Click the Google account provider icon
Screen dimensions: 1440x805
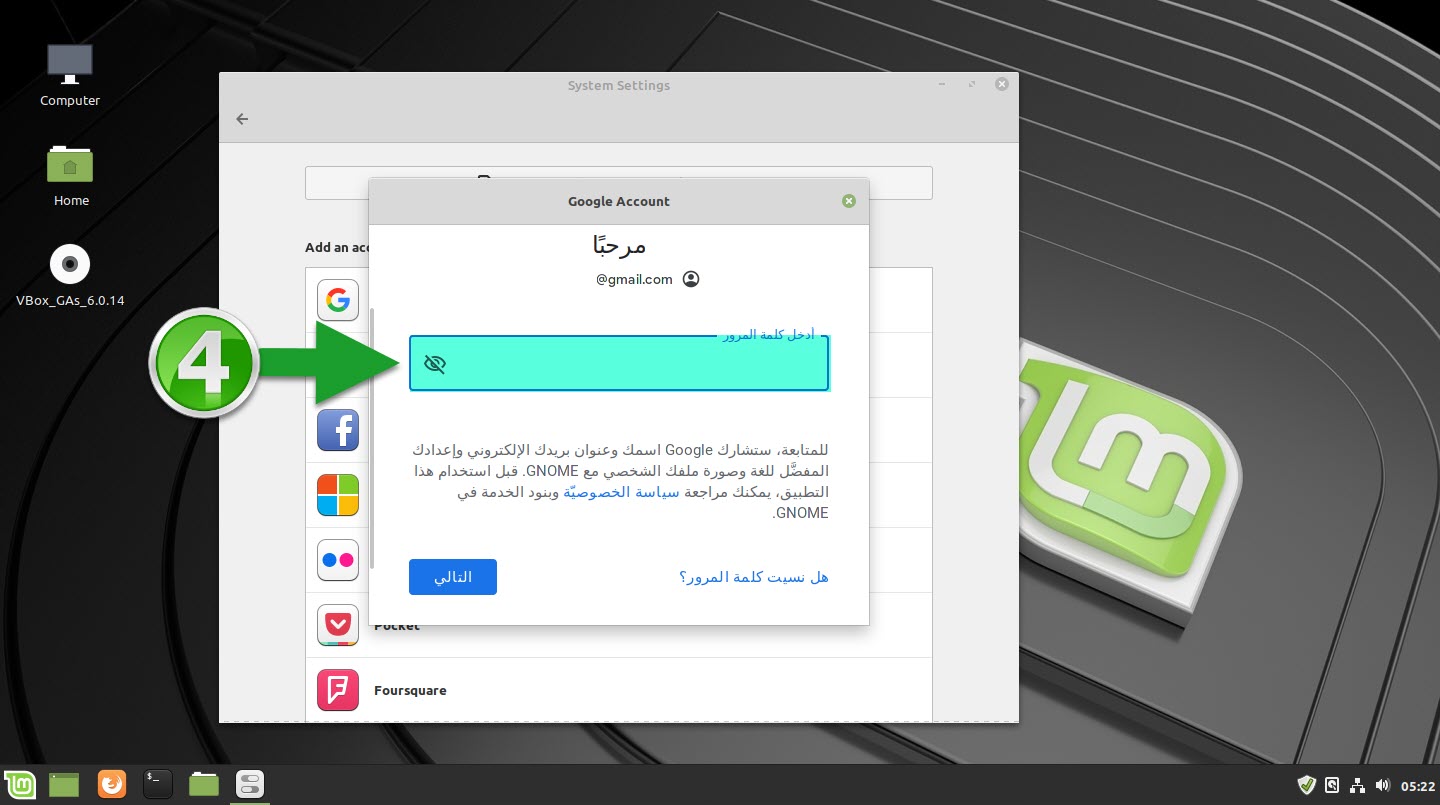pos(338,300)
